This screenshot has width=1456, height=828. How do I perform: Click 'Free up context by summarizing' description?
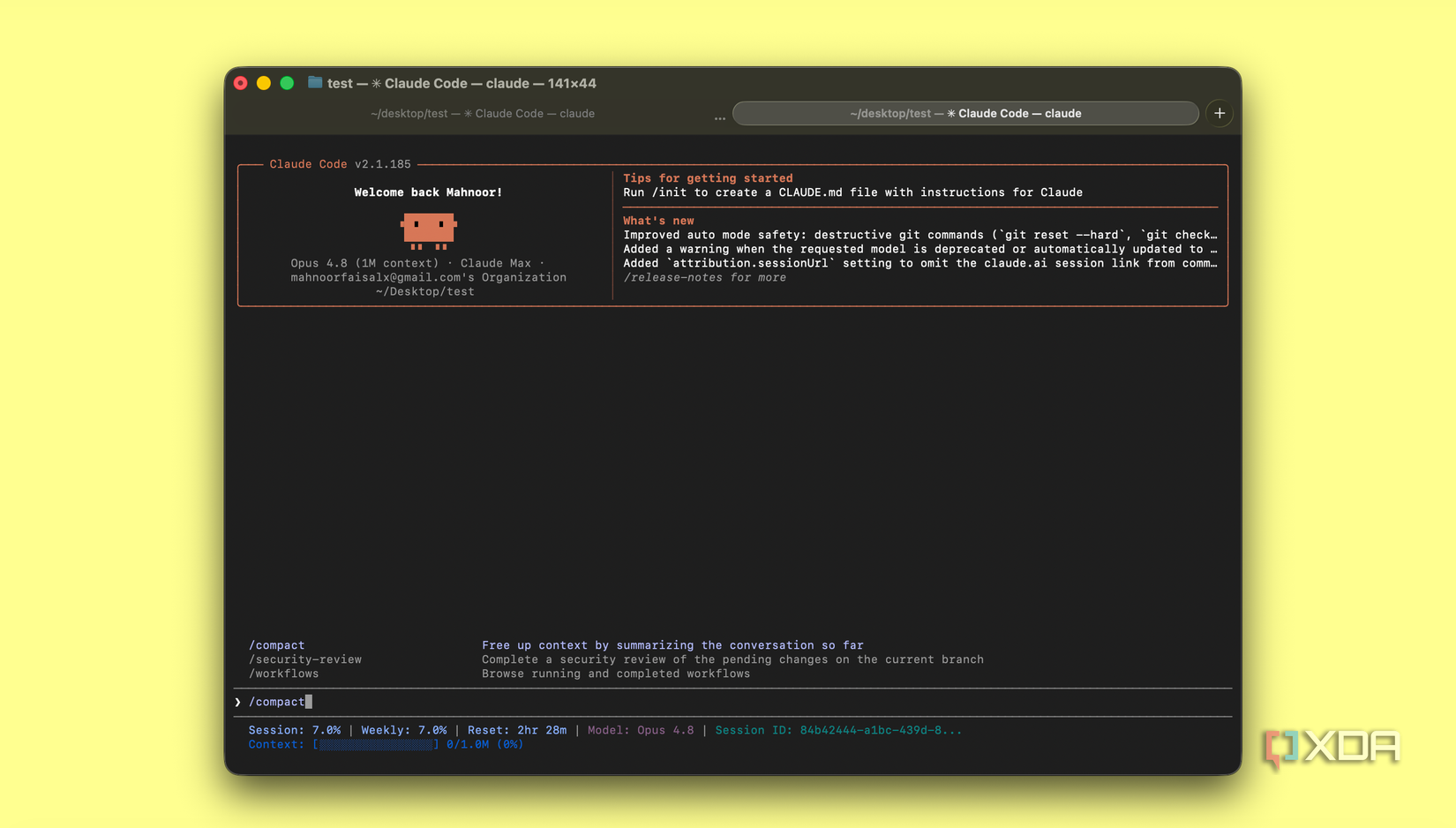click(x=672, y=645)
